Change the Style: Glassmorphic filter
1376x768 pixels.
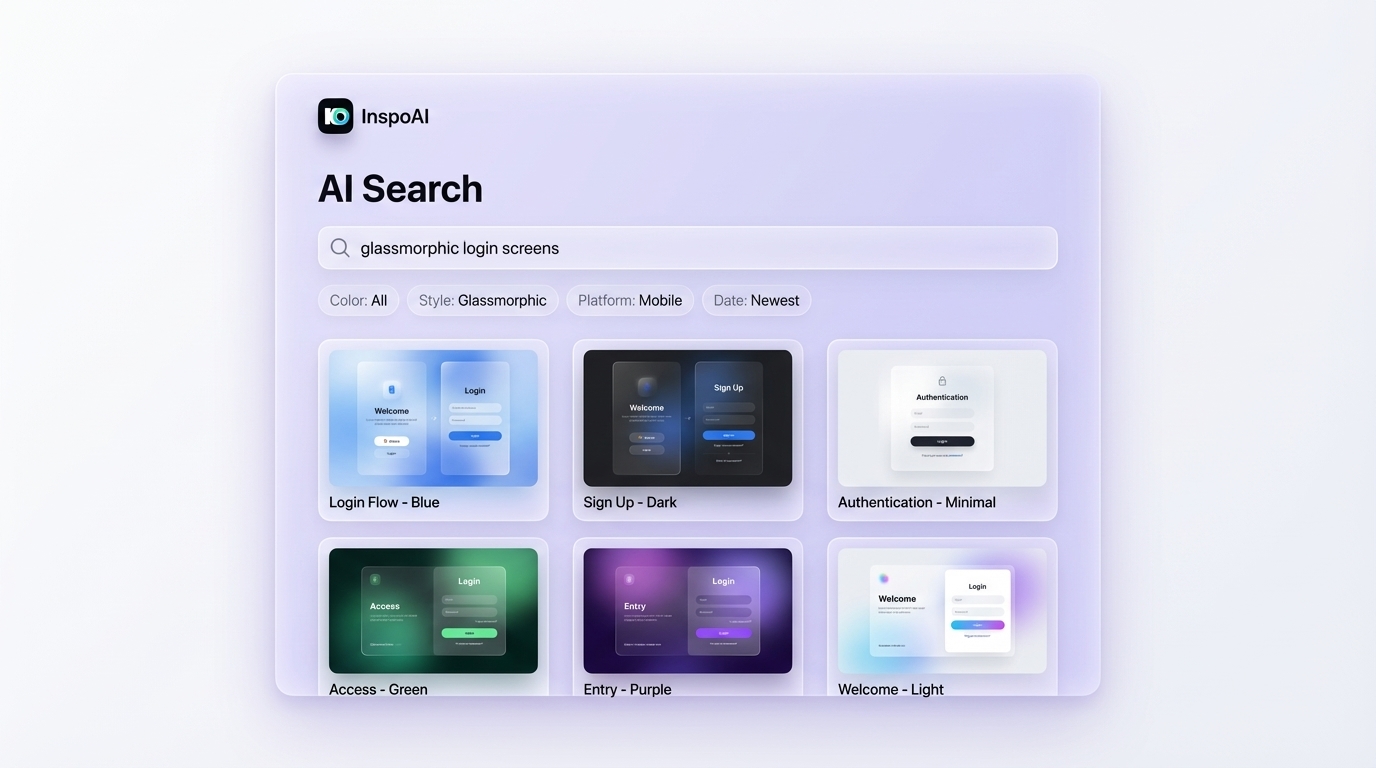click(482, 300)
